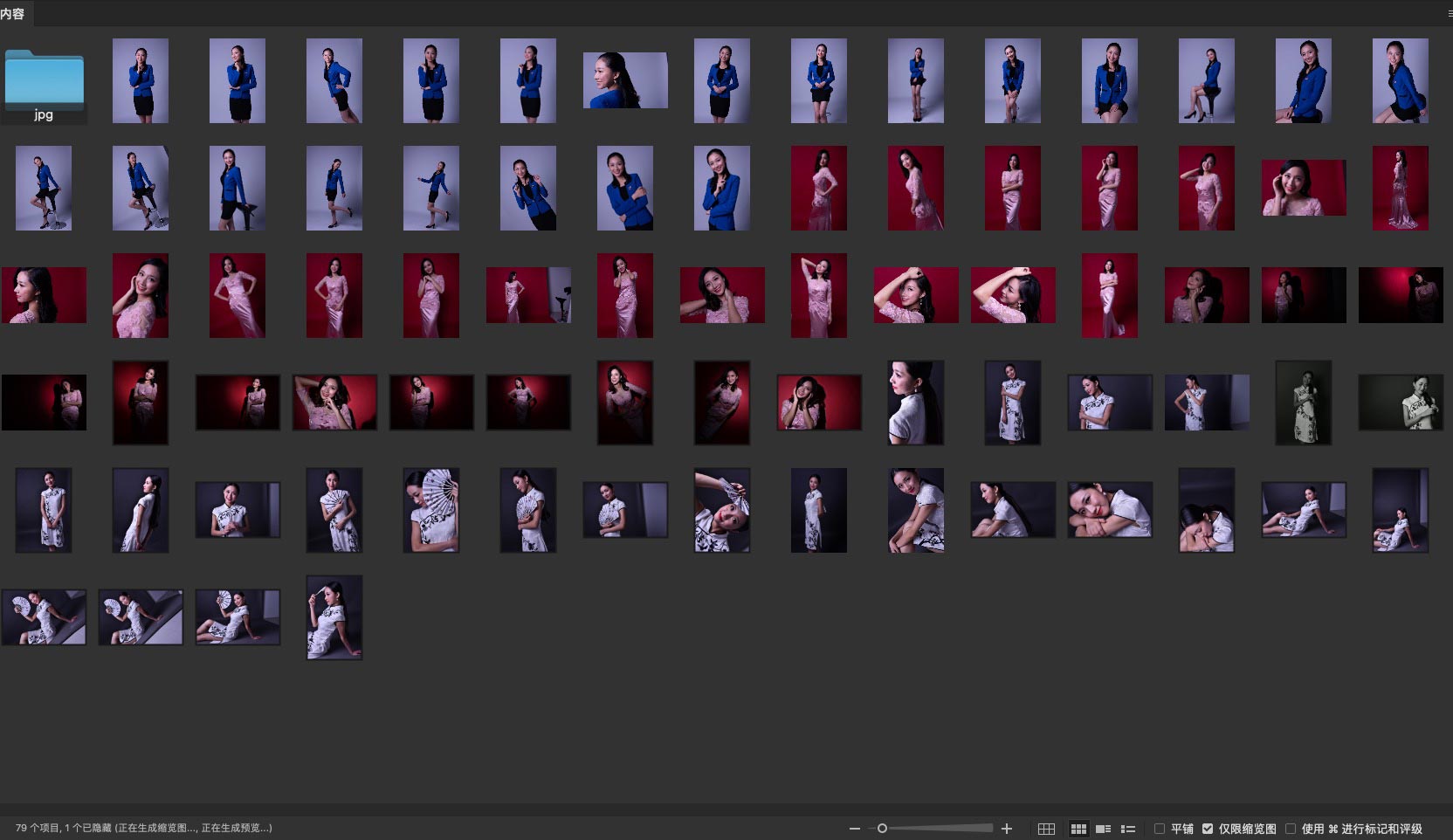Toggle 使用 ⌘ 进行标记和评级 checkbox
This screenshot has width=1453, height=840.
(1291, 829)
